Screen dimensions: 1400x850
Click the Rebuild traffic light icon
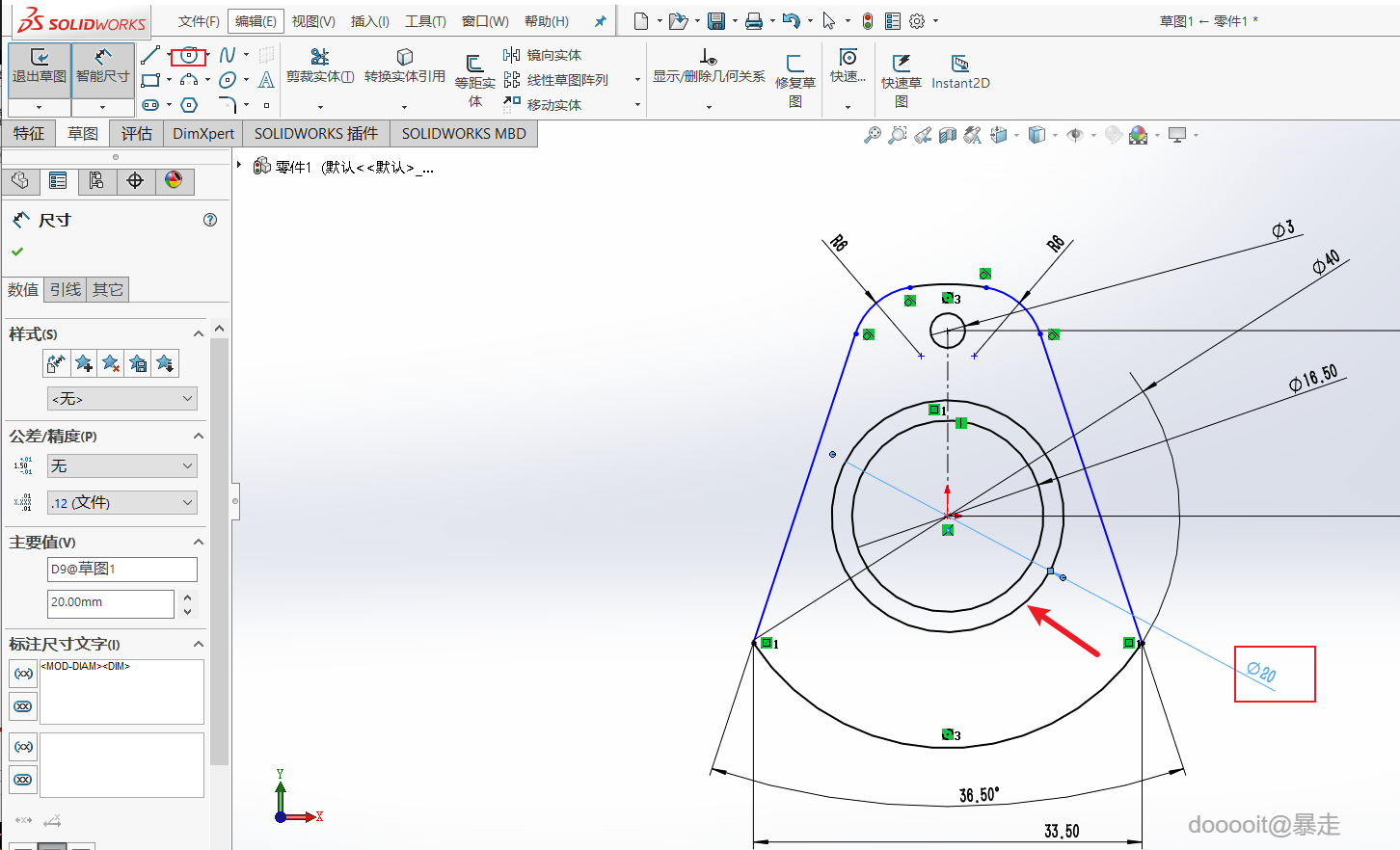coord(868,21)
